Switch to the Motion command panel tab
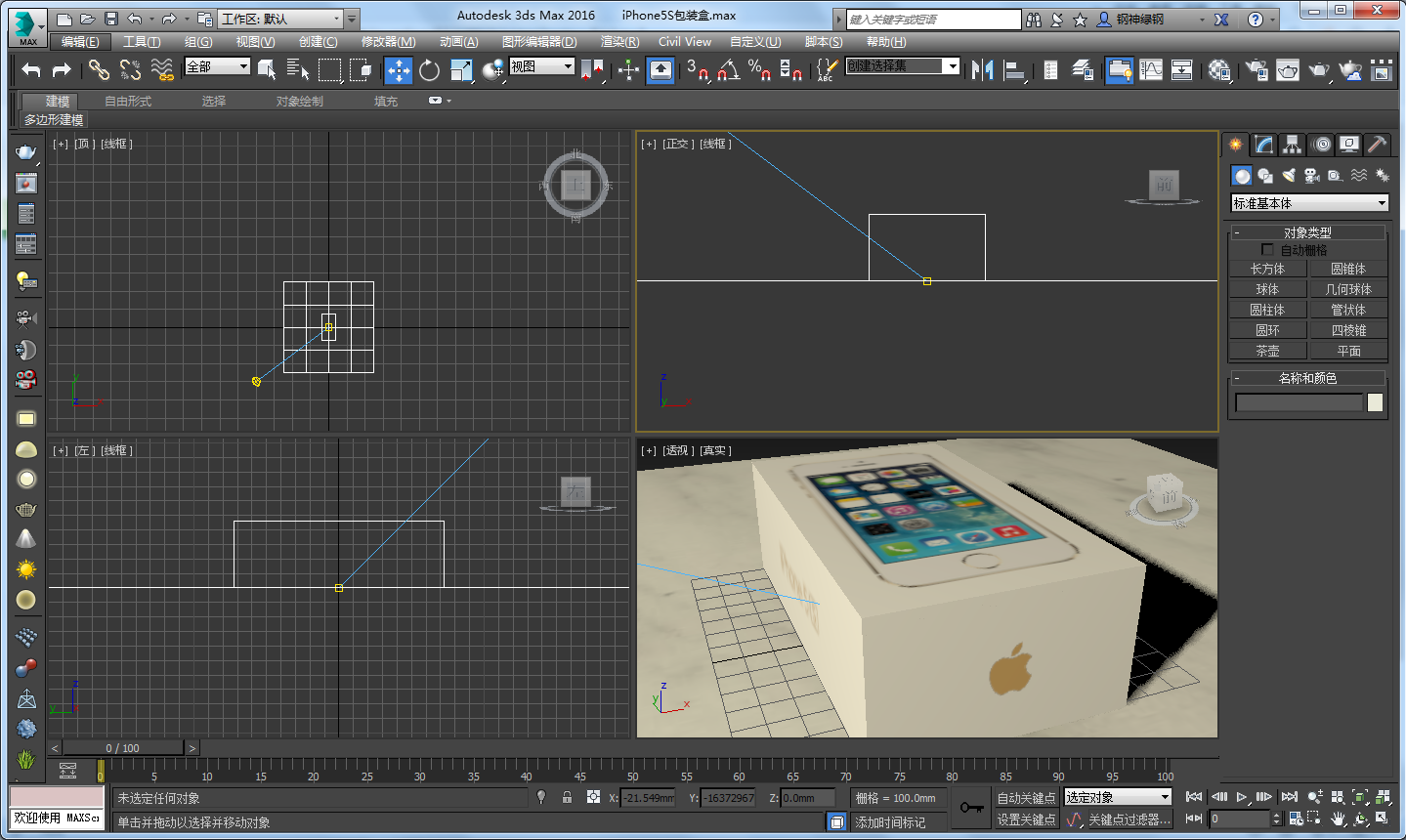The height and width of the screenshot is (840, 1406). click(1322, 145)
